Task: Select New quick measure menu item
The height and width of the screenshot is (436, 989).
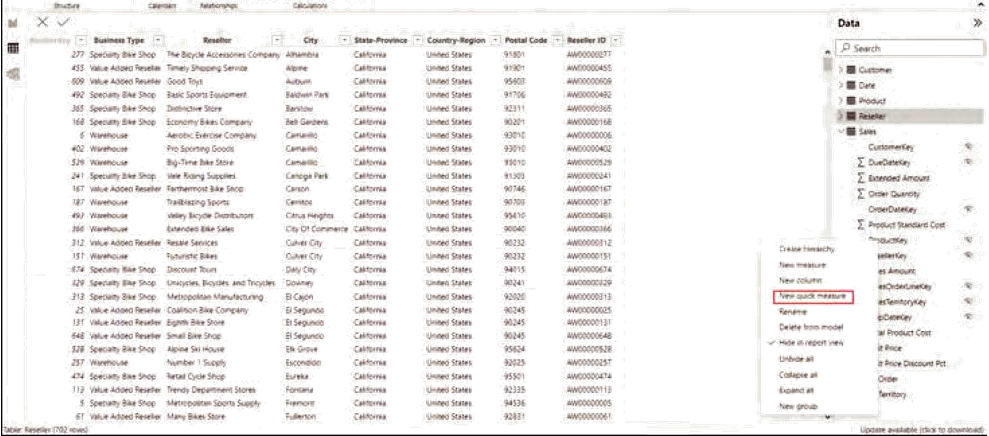Action: coord(813,297)
